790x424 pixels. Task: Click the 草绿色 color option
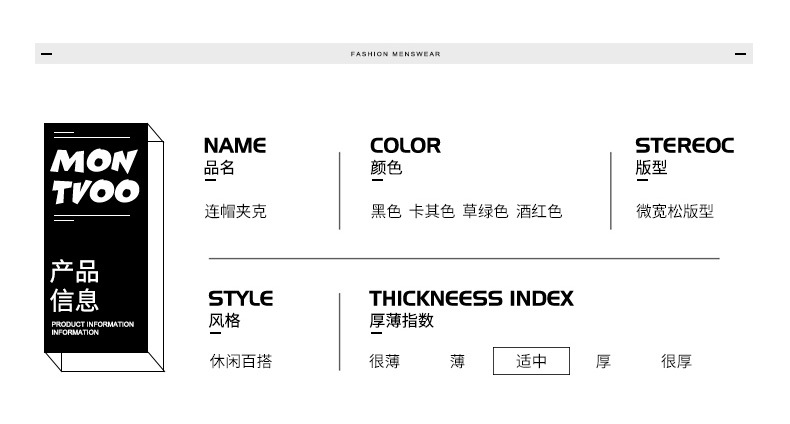point(485,211)
